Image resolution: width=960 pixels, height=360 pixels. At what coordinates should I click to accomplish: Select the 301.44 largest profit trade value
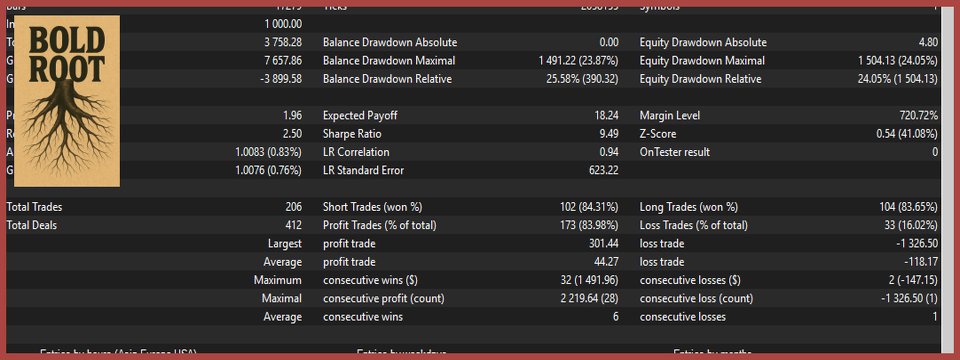(x=603, y=244)
